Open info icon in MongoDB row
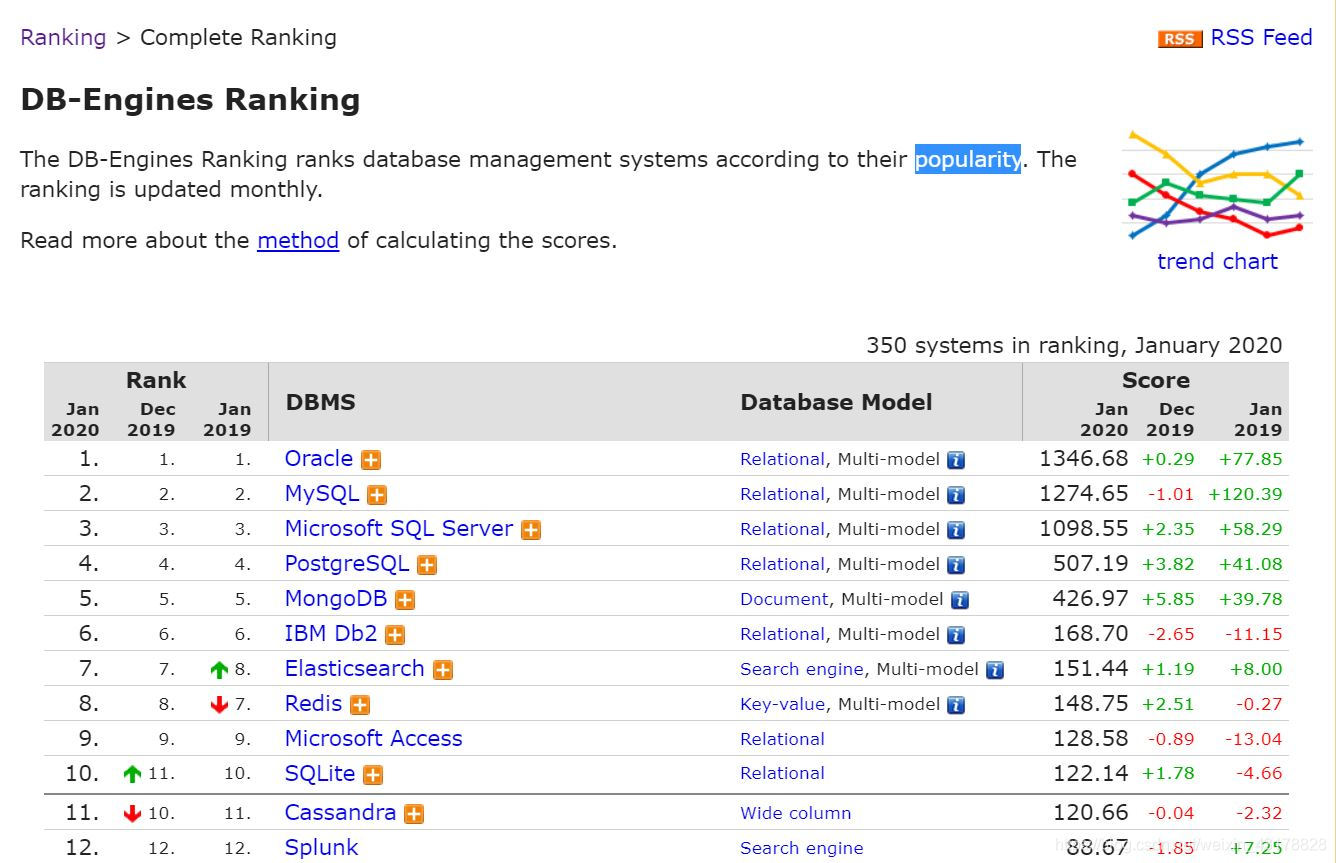This screenshot has height=863, width=1336. click(960, 600)
